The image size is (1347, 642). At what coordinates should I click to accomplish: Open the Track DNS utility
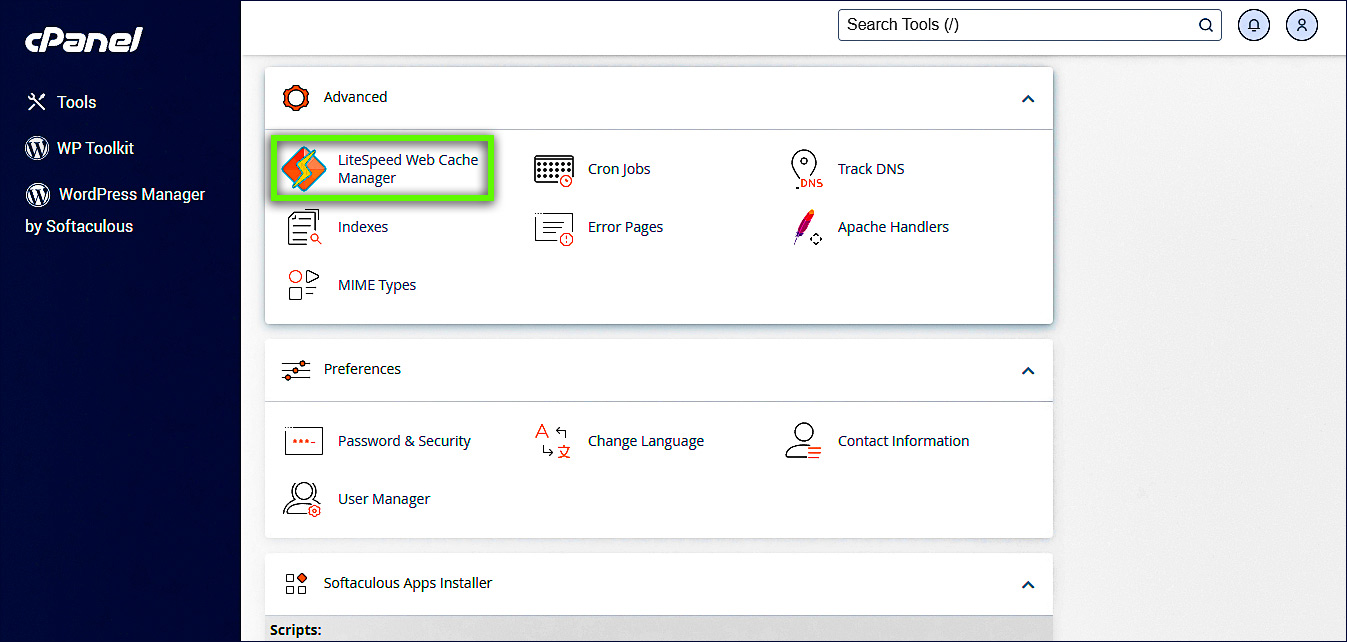(870, 169)
